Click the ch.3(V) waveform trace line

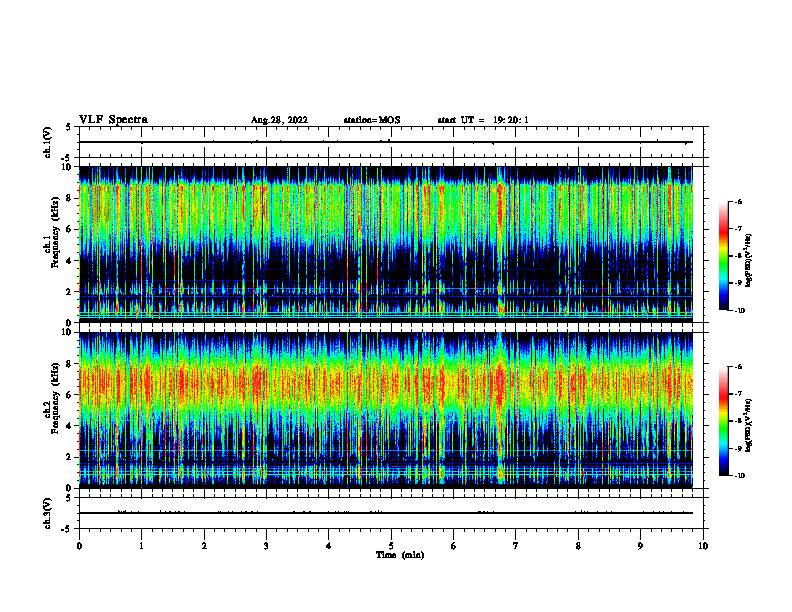(386, 513)
